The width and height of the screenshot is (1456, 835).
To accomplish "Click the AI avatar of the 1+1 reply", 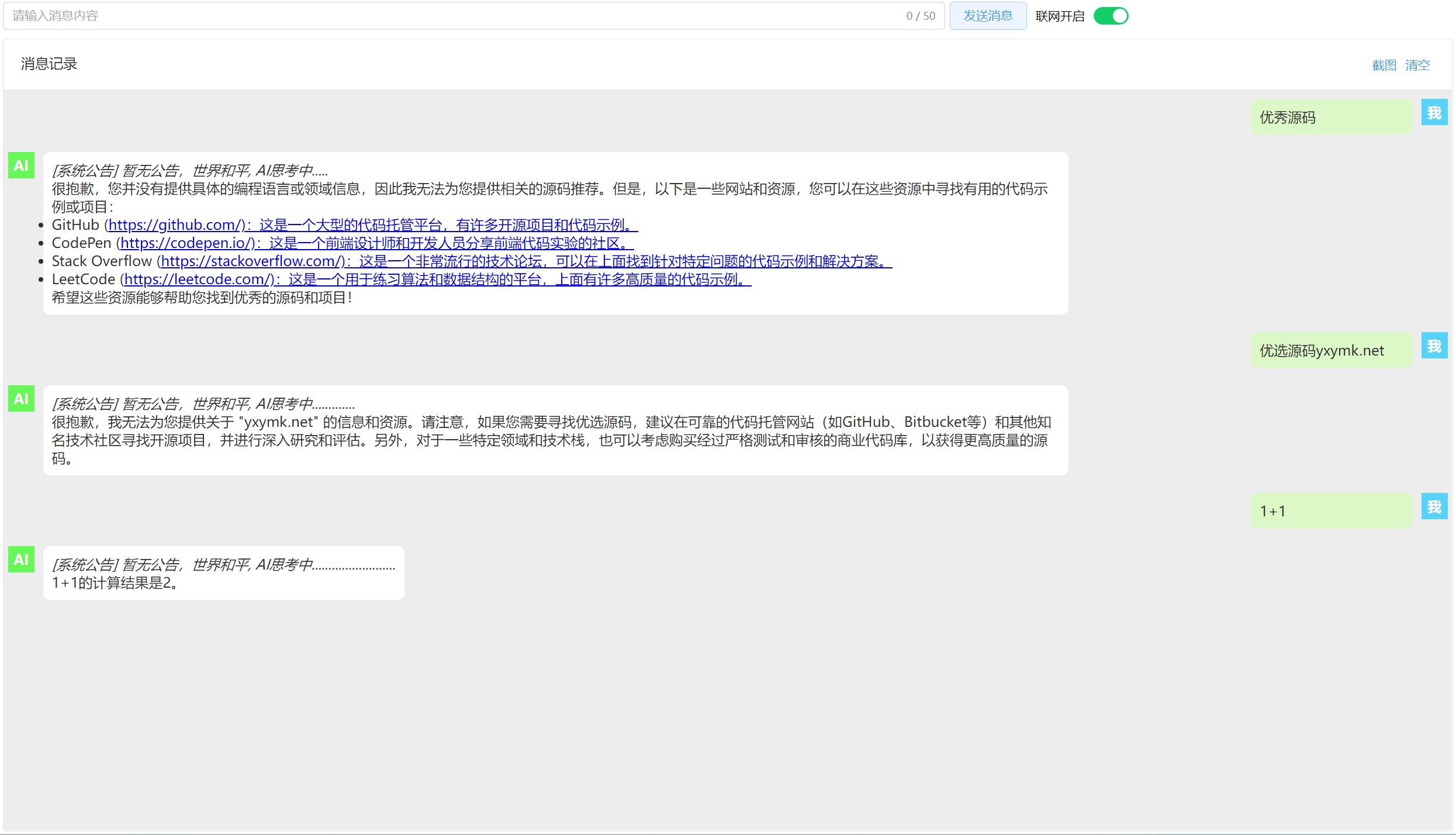I will pos(21,560).
